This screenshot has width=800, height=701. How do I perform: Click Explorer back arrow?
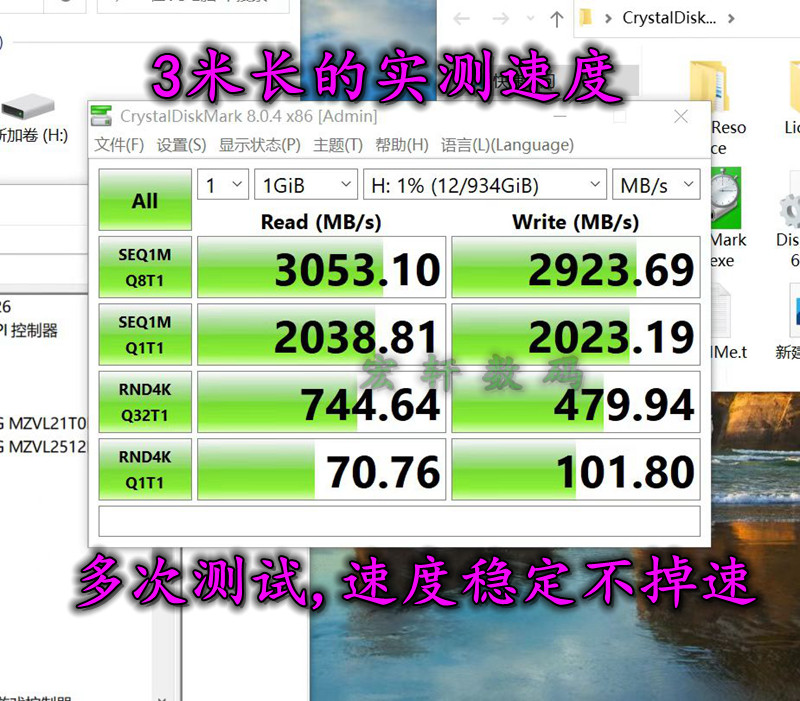[461, 19]
